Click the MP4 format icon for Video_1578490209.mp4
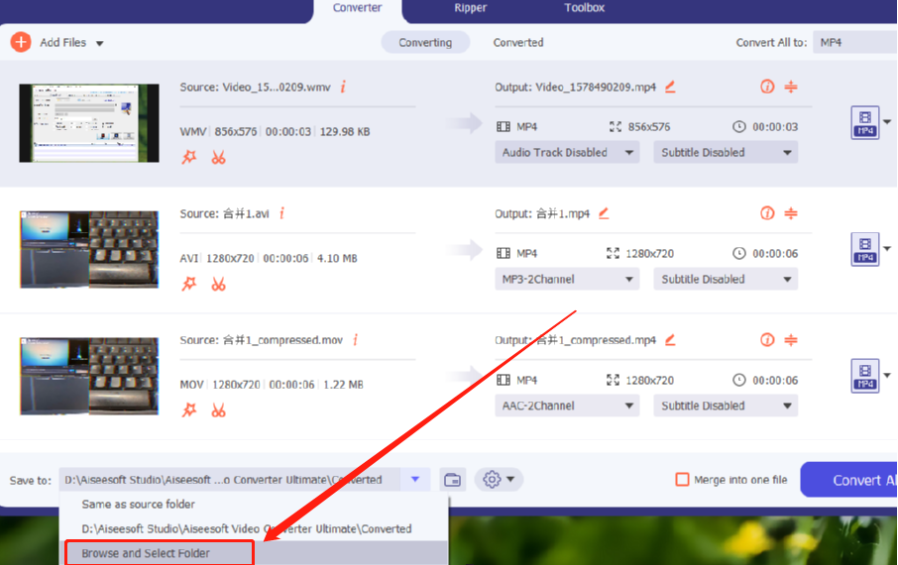Image resolution: width=898 pixels, height=565 pixels. 865,123
